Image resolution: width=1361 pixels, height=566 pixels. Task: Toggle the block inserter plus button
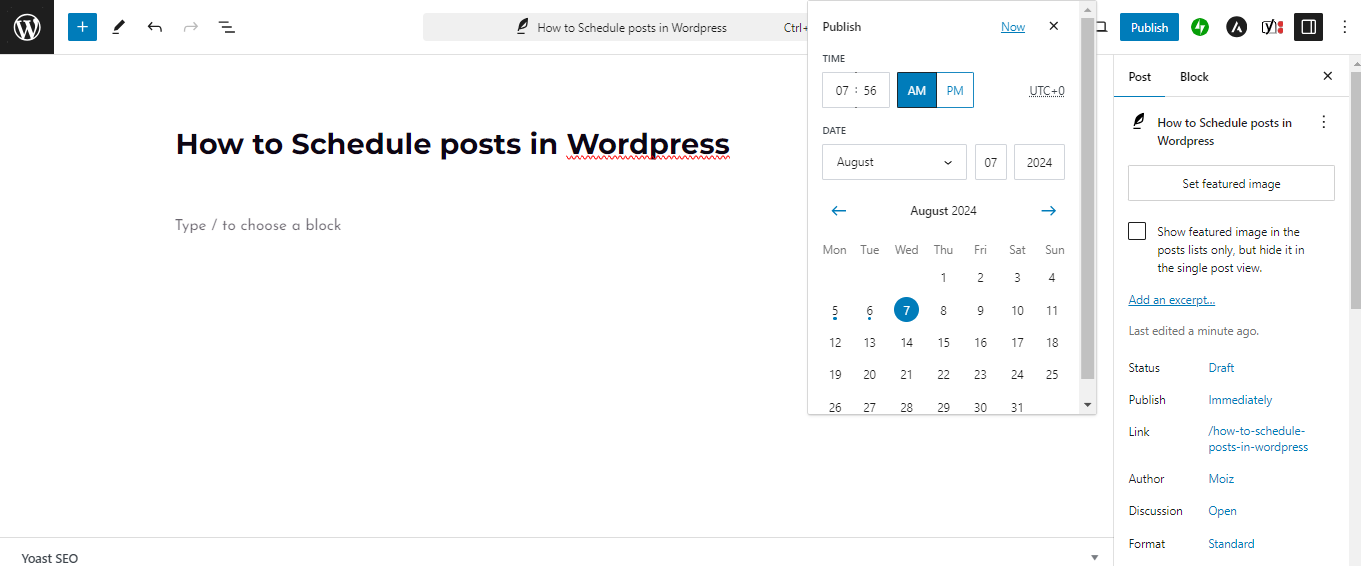(83, 27)
